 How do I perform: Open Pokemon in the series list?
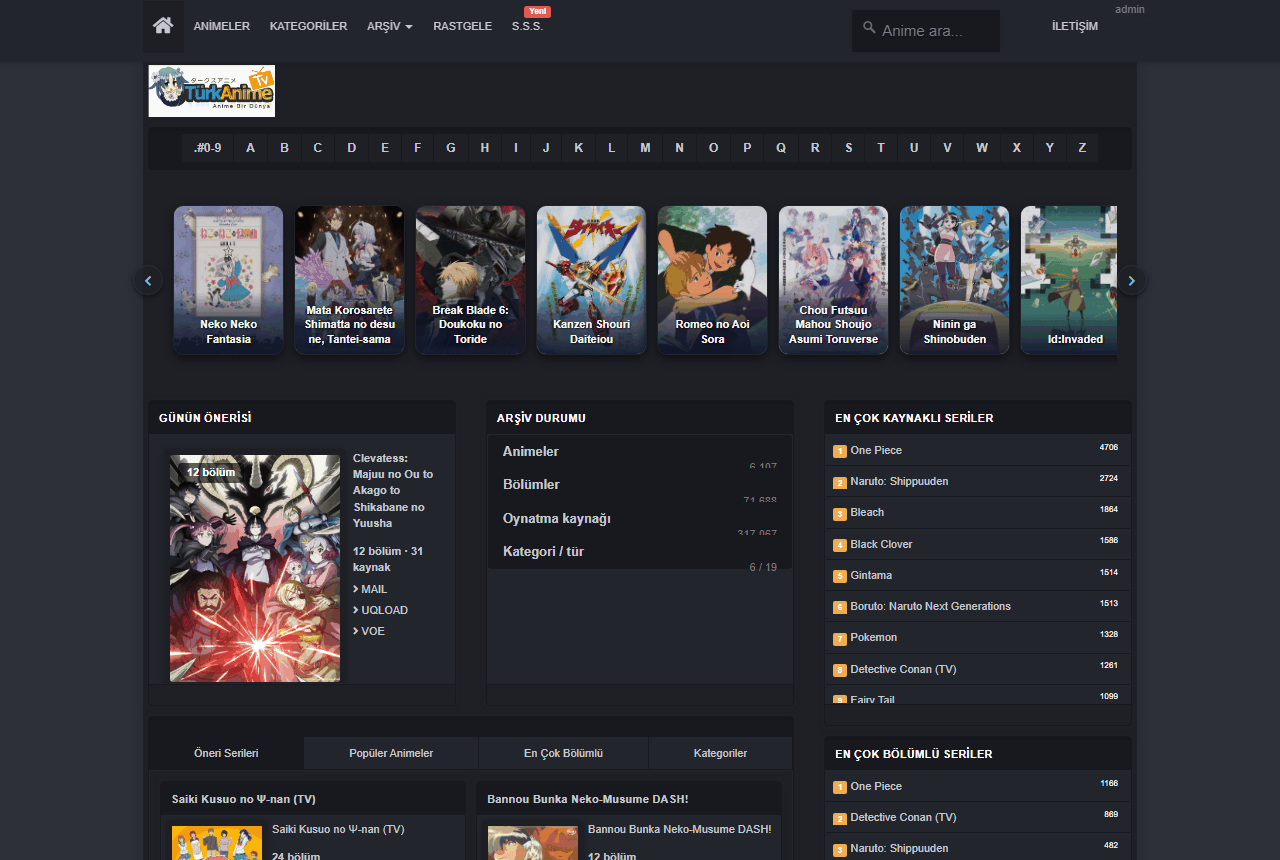[x=874, y=638]
